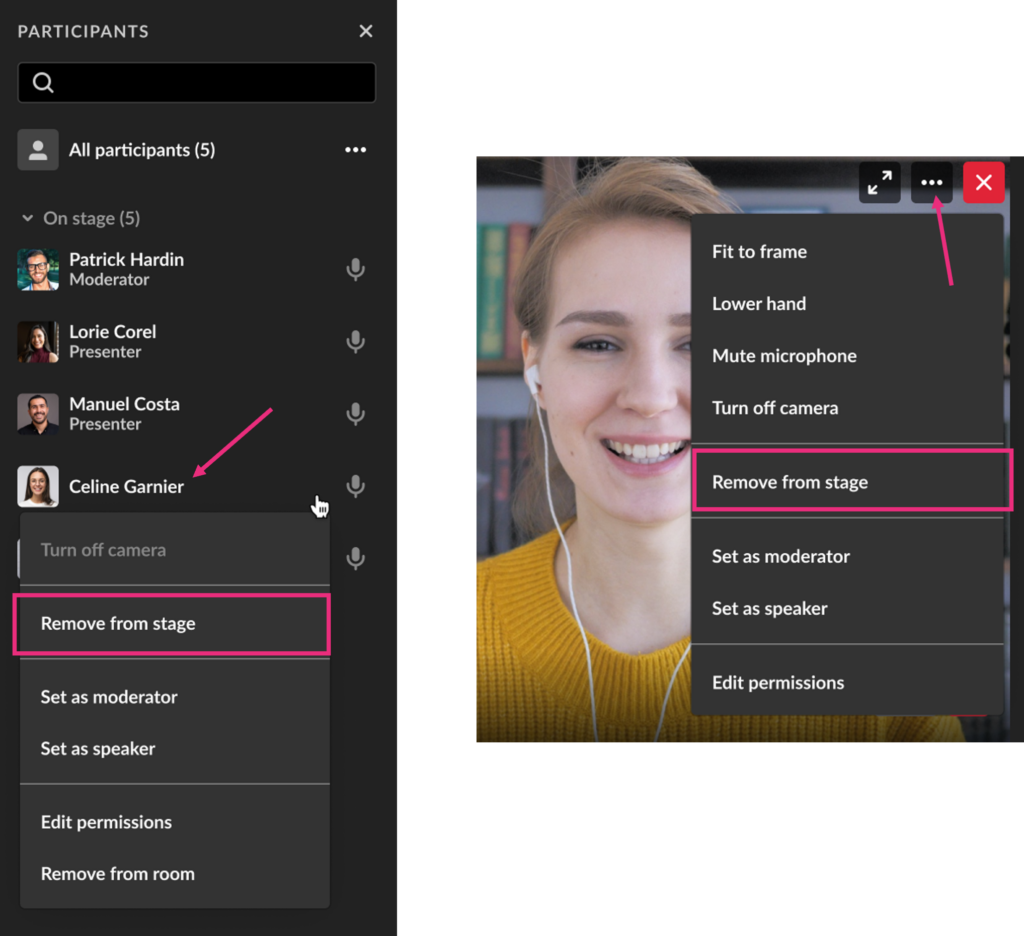The image size is (1024, 936).
Task: Open video tile three-dot menu
Action: (x=932, y=183)
